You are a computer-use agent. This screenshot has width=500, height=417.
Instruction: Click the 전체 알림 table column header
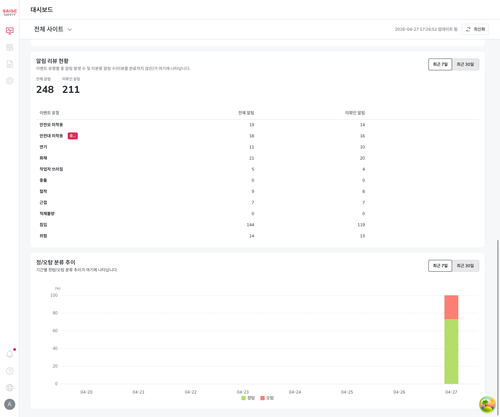[246, 113]
